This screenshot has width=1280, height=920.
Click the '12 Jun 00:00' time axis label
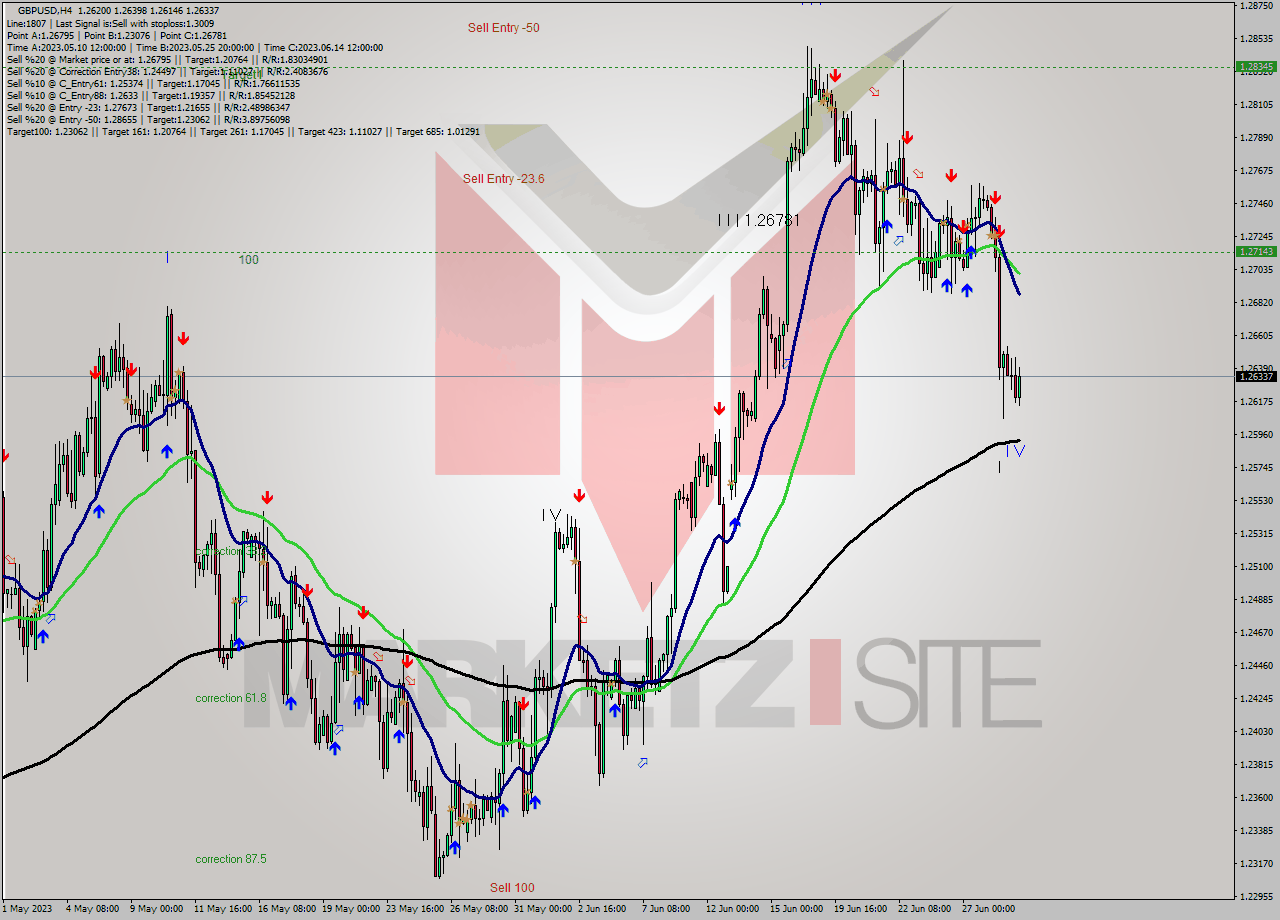[x=733, y=909]
